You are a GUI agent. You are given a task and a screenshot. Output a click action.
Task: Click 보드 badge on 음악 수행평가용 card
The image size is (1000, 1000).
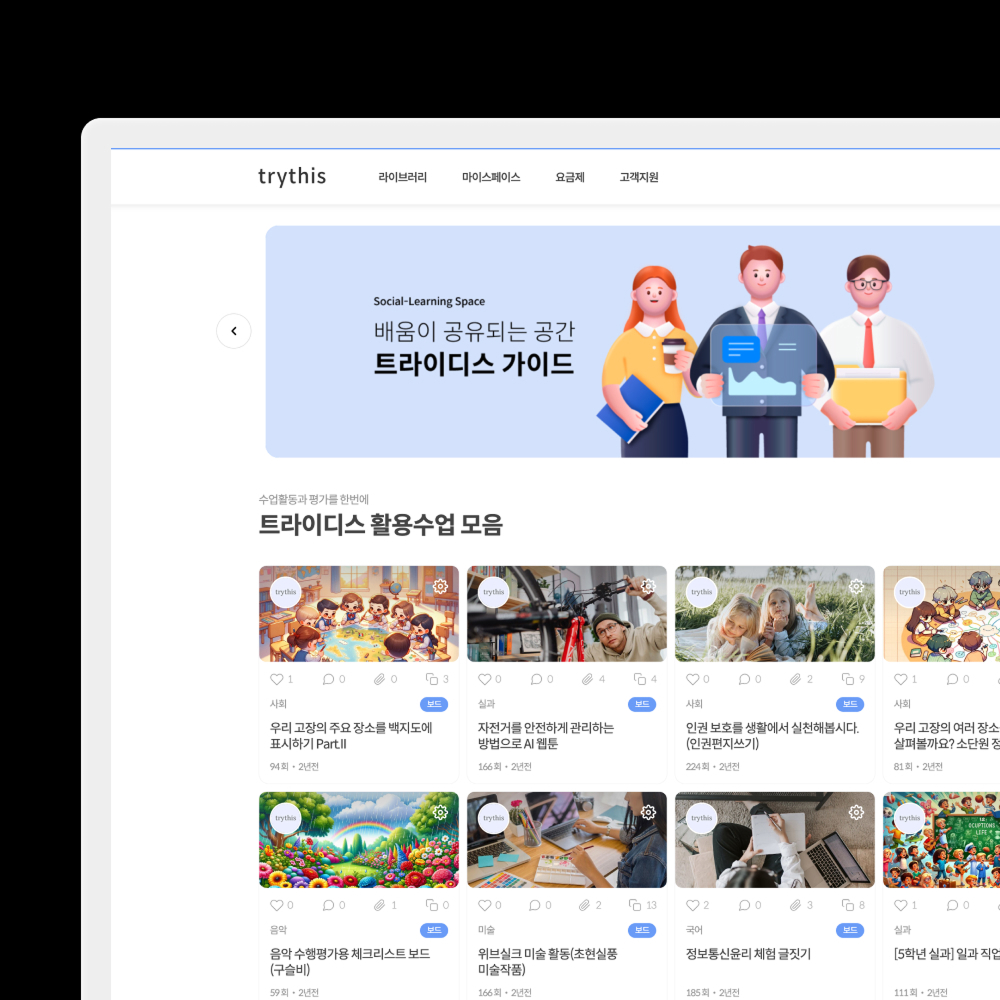coord(434,930)
